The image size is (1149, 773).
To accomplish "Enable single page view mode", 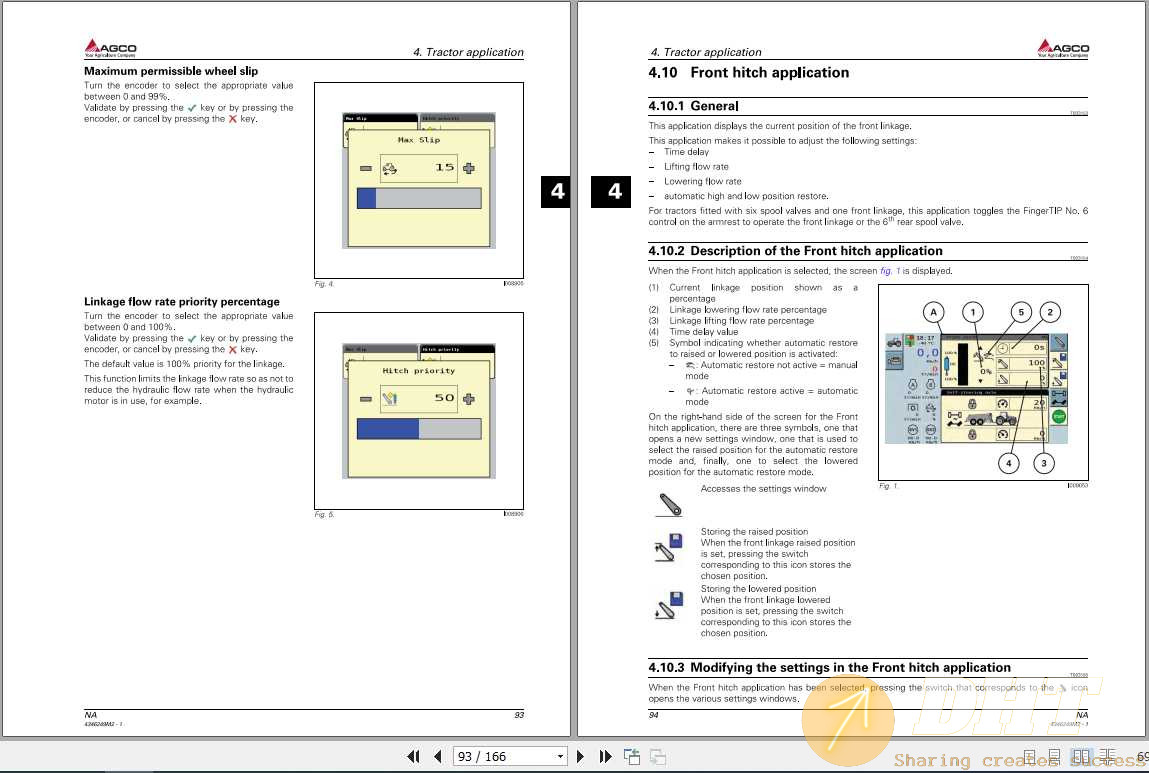I will coord(1029,758).
